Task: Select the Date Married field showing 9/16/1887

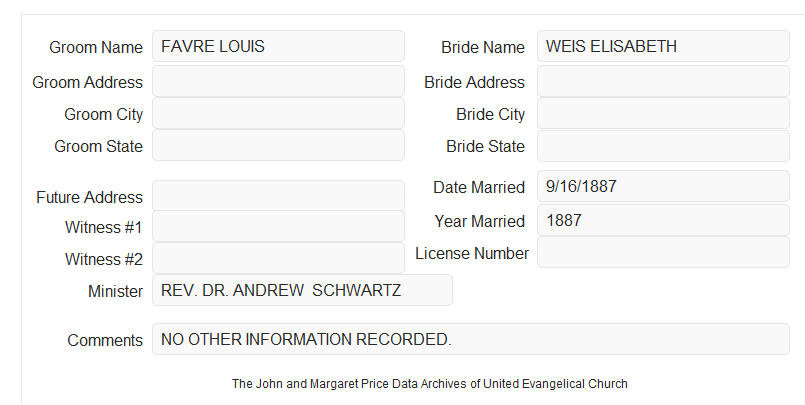Action: pos(663,186)
